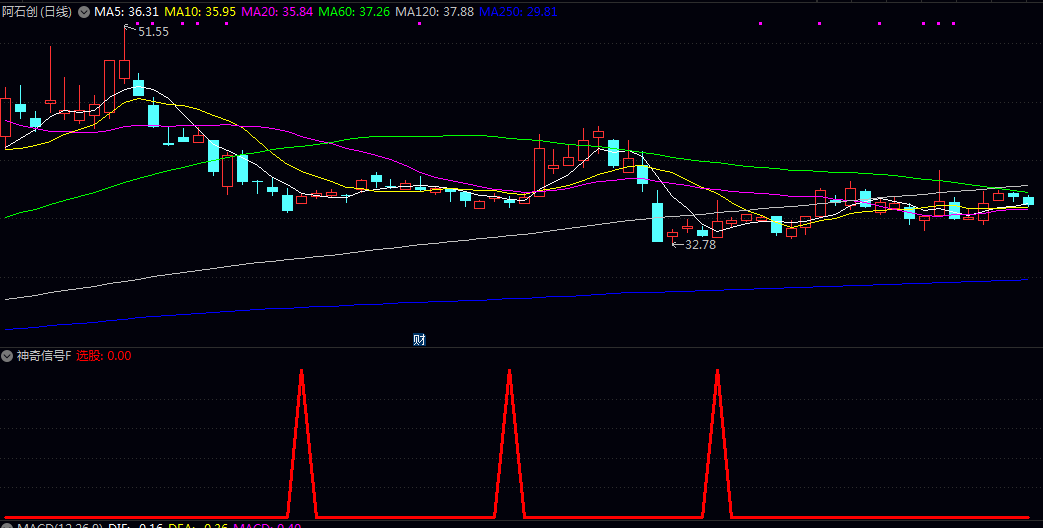Screen dimensions: 1043x528
Task: Open the MACD indicator dropdown arrow
Action: point(8,527)
